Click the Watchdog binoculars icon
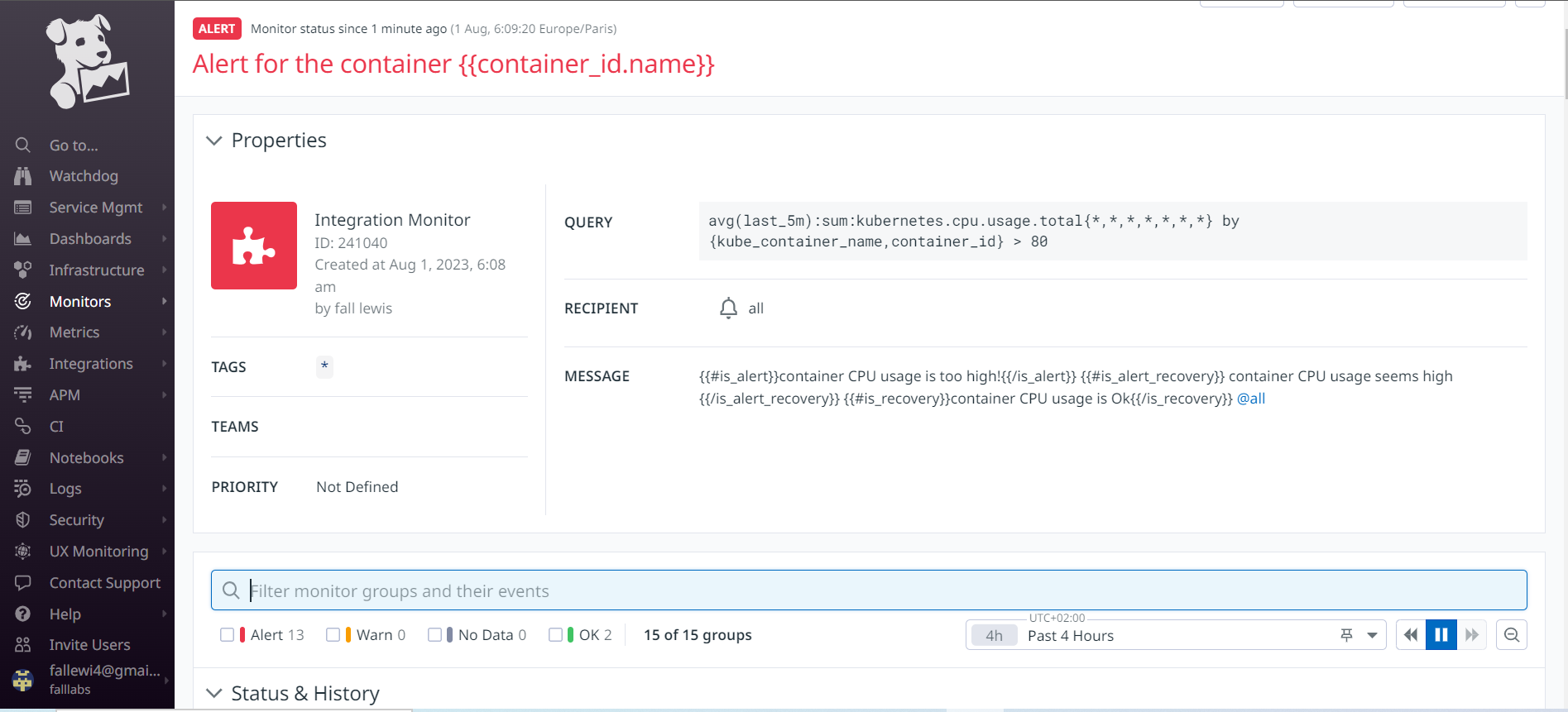Viewport: 1568px width, 712px height. [23, 176]
